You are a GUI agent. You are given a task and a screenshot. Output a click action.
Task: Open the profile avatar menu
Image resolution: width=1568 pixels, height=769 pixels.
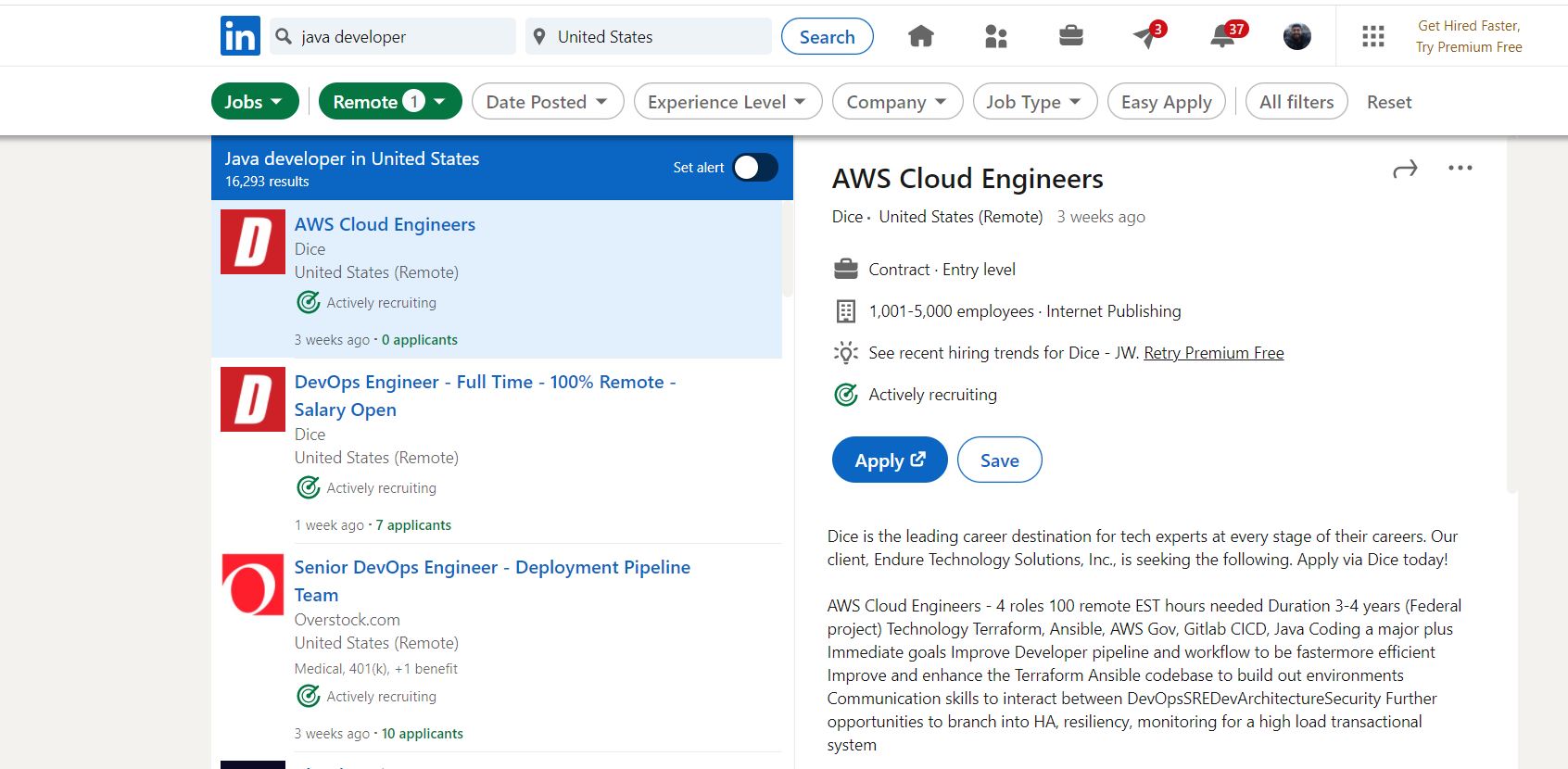point(1296,36)
